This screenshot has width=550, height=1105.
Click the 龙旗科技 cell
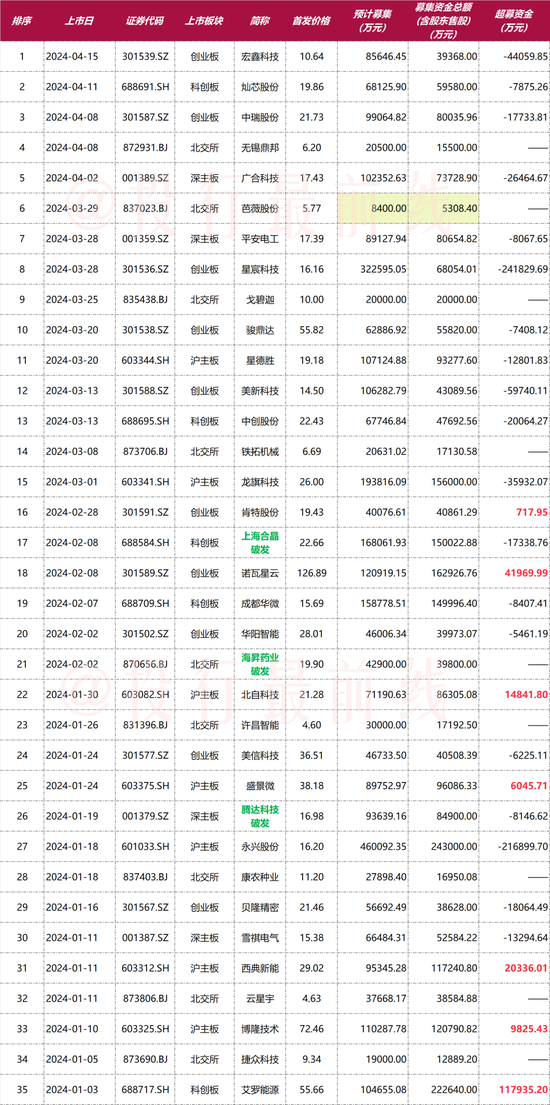[x=259, y=481]
